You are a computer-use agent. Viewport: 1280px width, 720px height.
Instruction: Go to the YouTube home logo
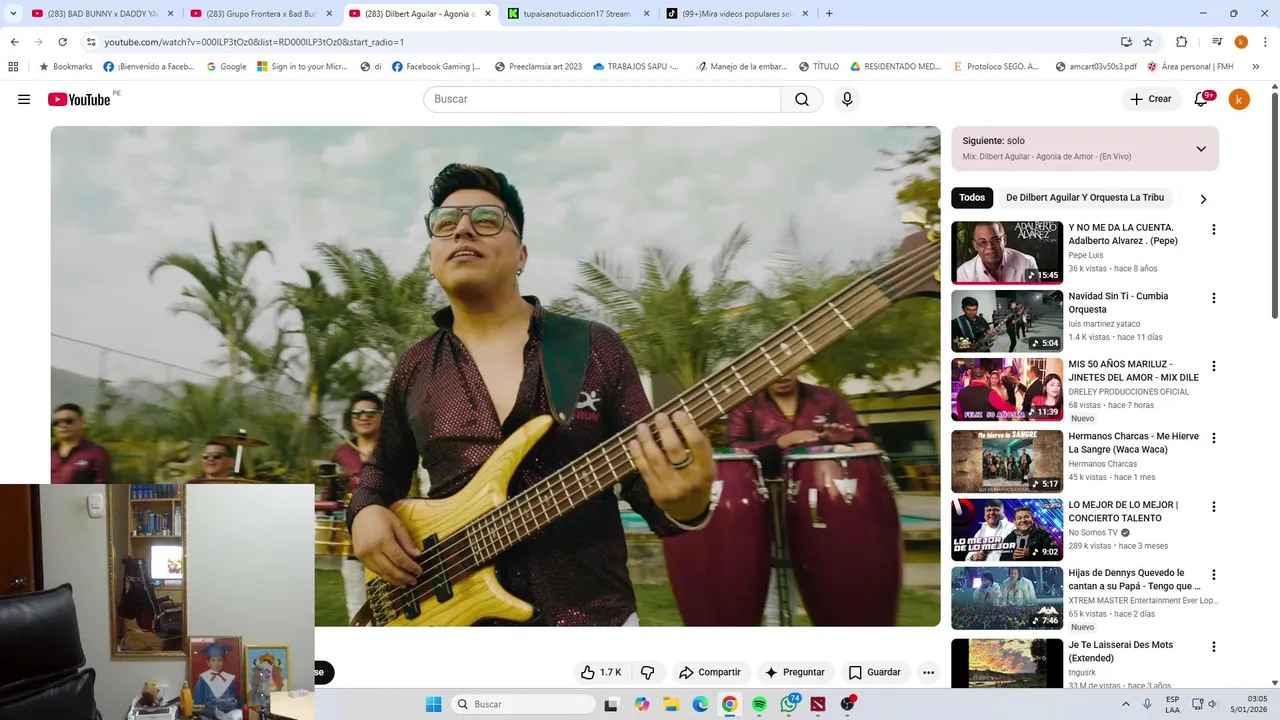(79, 99)
